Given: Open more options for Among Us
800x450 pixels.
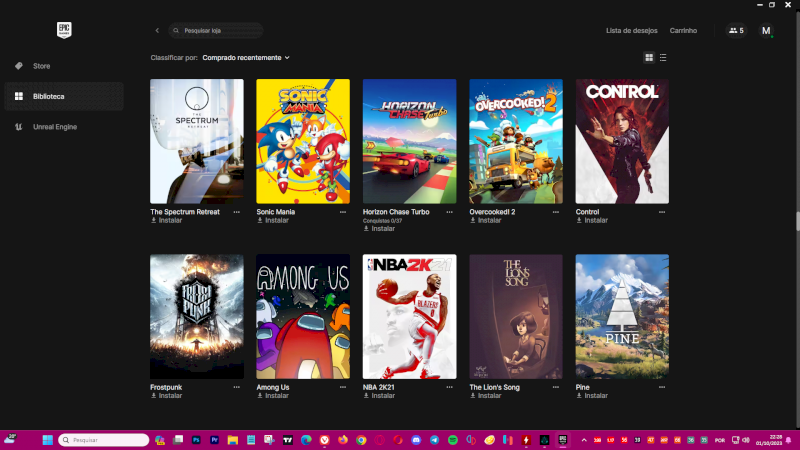Looking at the screenshot, I should (x=343, y=387).
